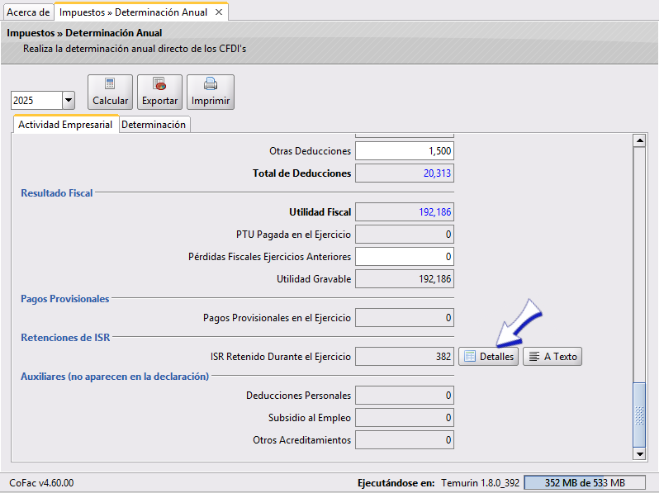Click the Total de Deducciones label

pos(302,173)
